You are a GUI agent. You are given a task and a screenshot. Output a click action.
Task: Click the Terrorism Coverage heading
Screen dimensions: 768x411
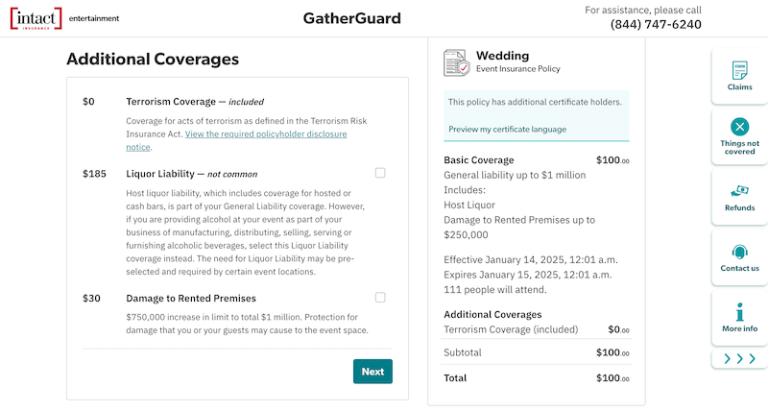[x=170, y=101]
